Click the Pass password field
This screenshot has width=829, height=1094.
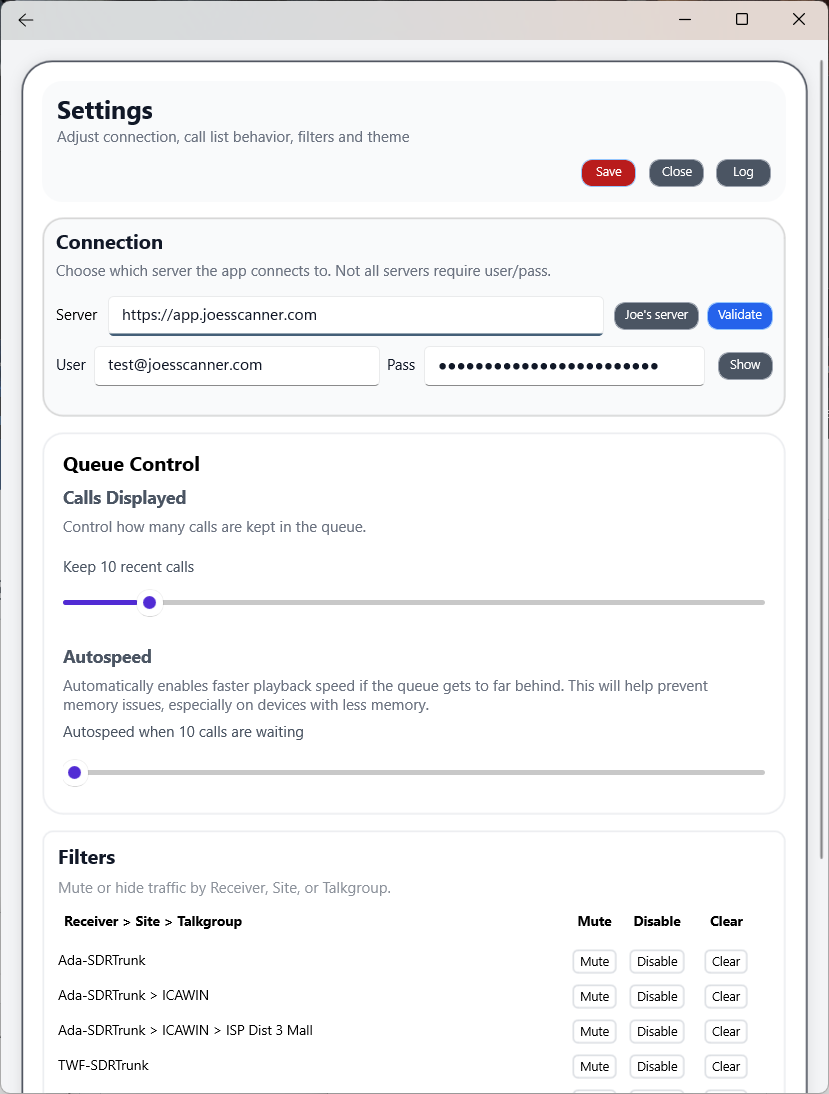(564, 365)
